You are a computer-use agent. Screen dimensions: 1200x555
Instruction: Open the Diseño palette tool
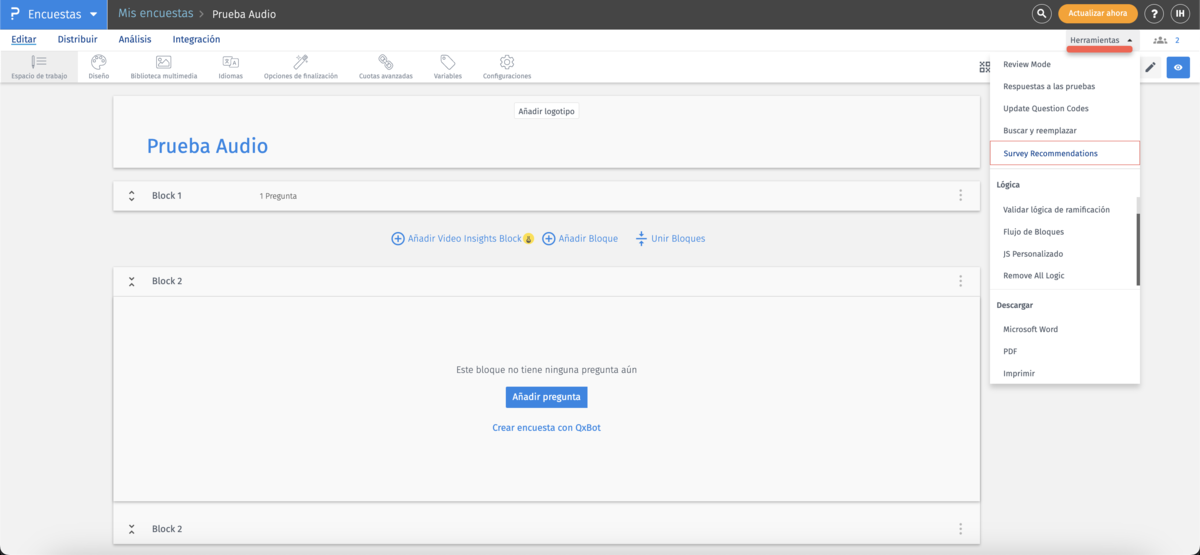point(98,67)
